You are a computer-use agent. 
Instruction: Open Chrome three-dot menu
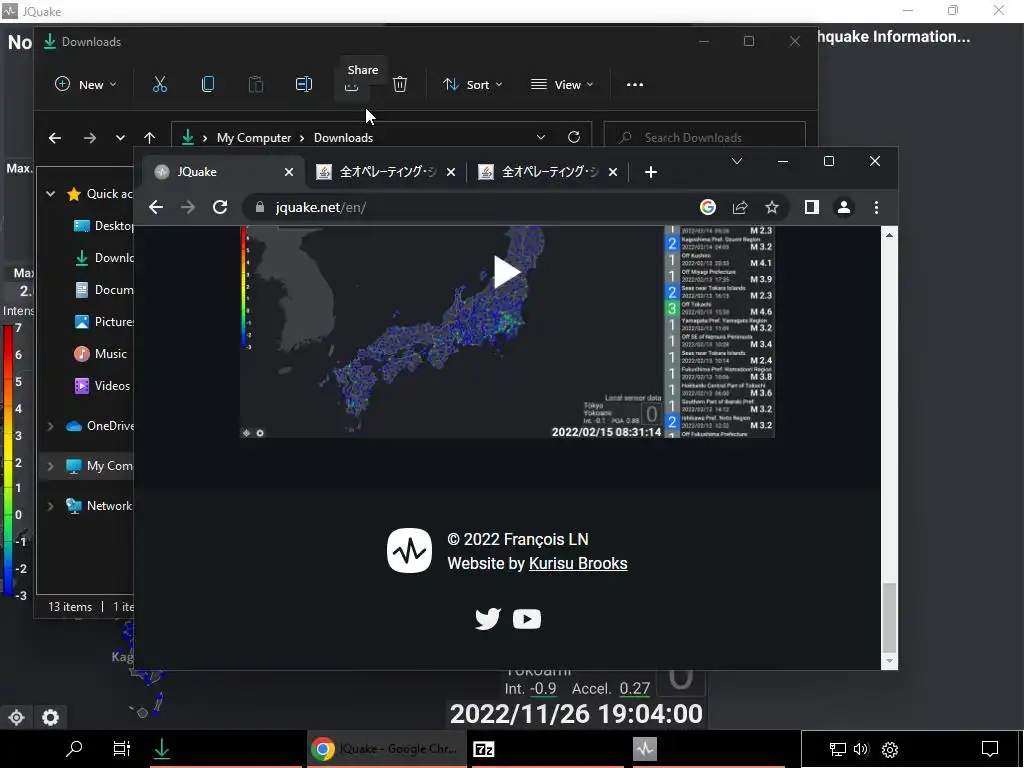(x=876, y=207)
